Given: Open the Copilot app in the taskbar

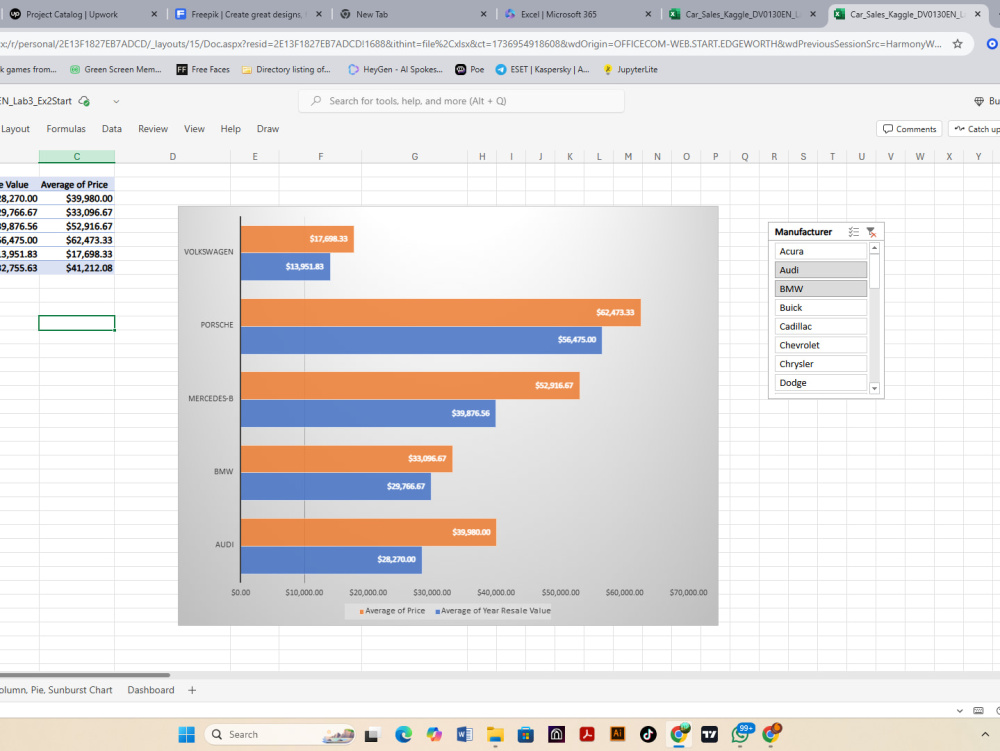Looking at the screenshot, I should (434, 734).
